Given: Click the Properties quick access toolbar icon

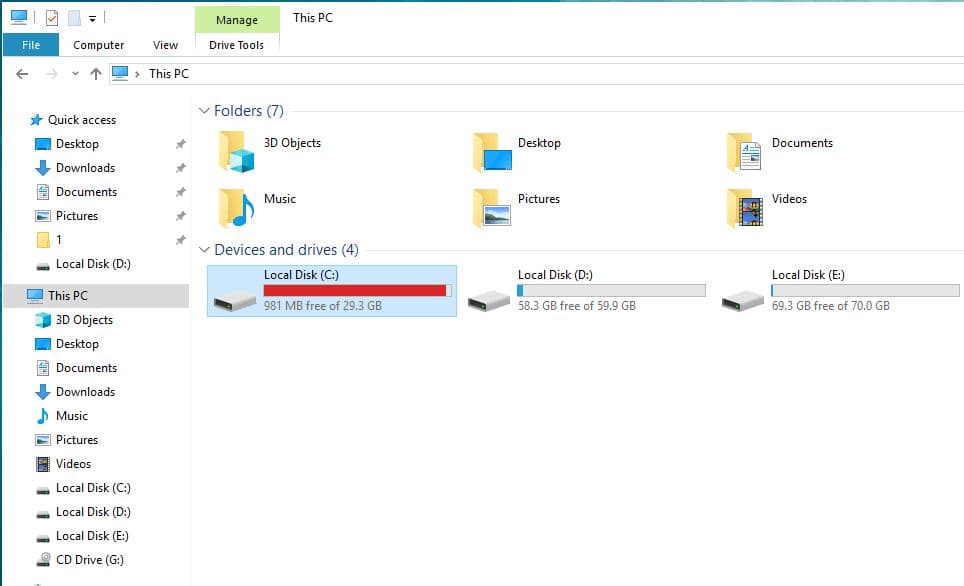Looking at the screenshot, I should pyautogui.click(x=52, y=18).
